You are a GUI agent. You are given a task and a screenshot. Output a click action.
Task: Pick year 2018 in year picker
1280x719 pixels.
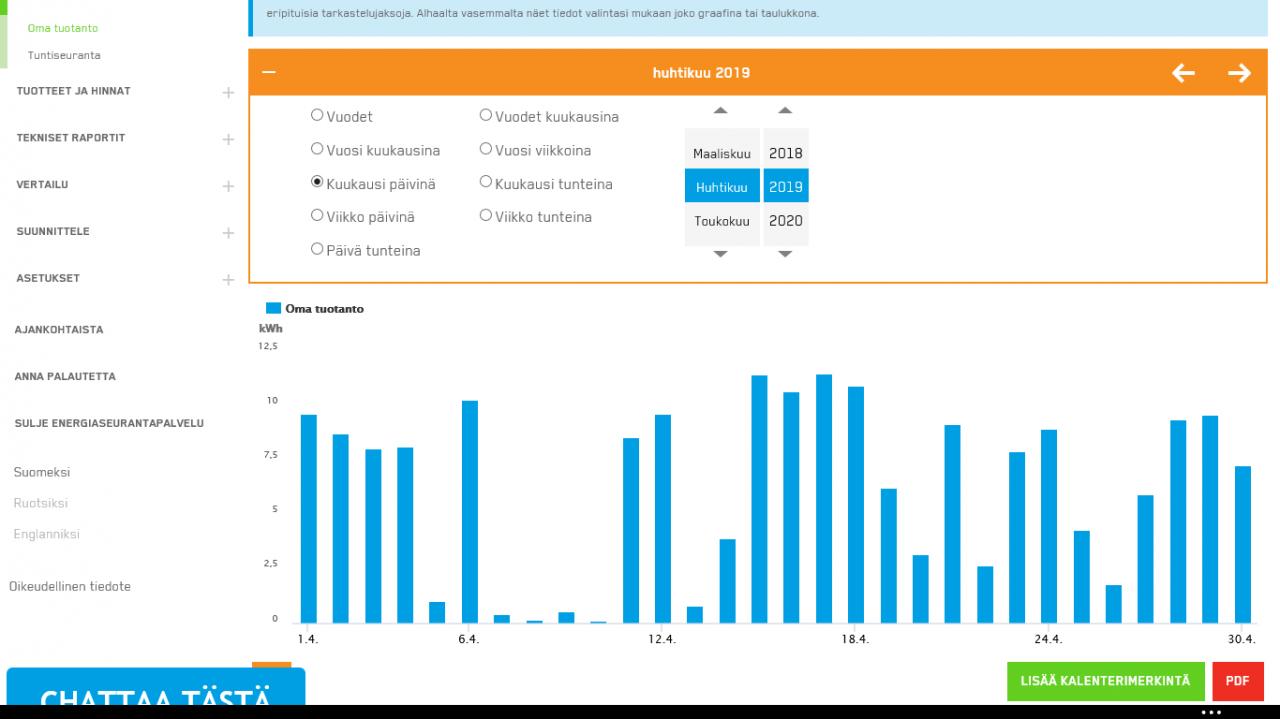tap(786, 153)
